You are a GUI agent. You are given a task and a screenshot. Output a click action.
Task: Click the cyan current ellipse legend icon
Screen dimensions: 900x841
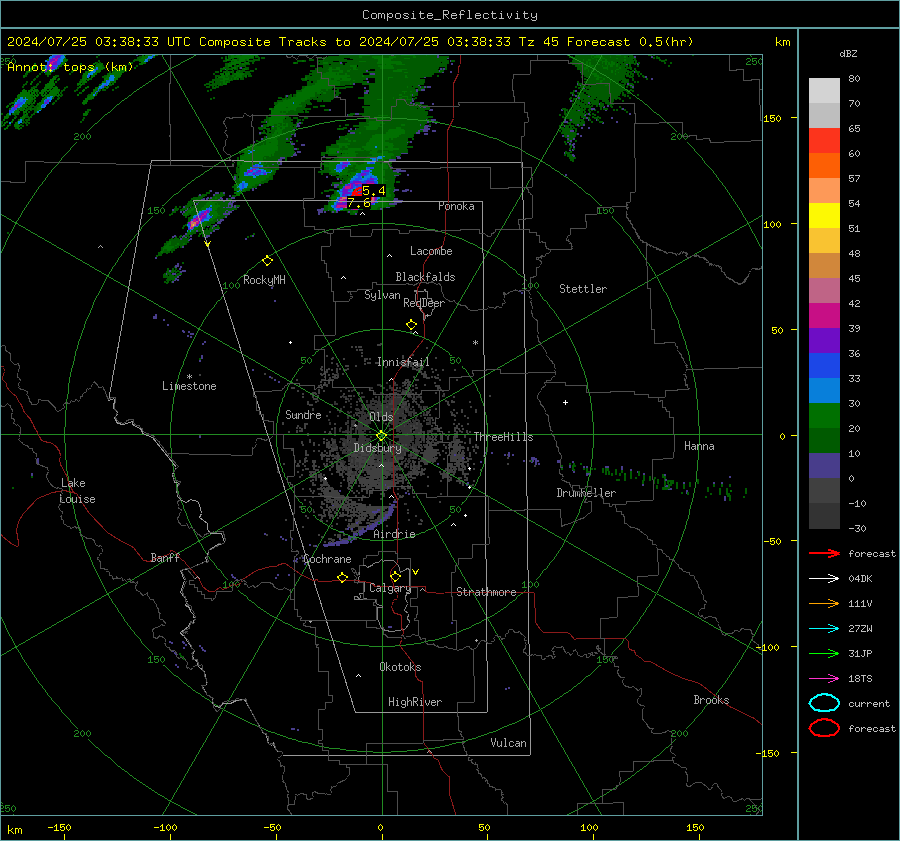[824, 703]
